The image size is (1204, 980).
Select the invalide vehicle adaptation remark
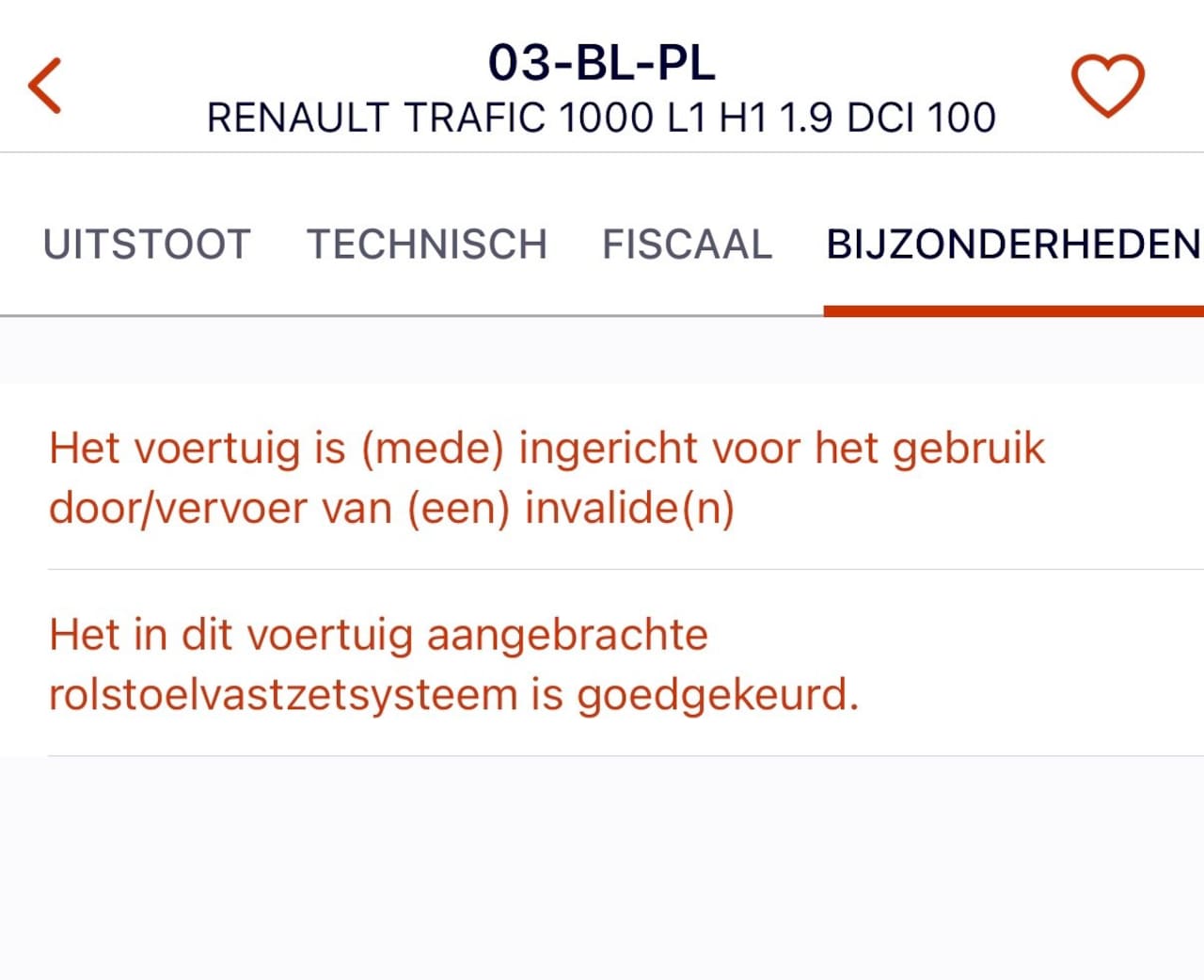[x=546, y=478]
